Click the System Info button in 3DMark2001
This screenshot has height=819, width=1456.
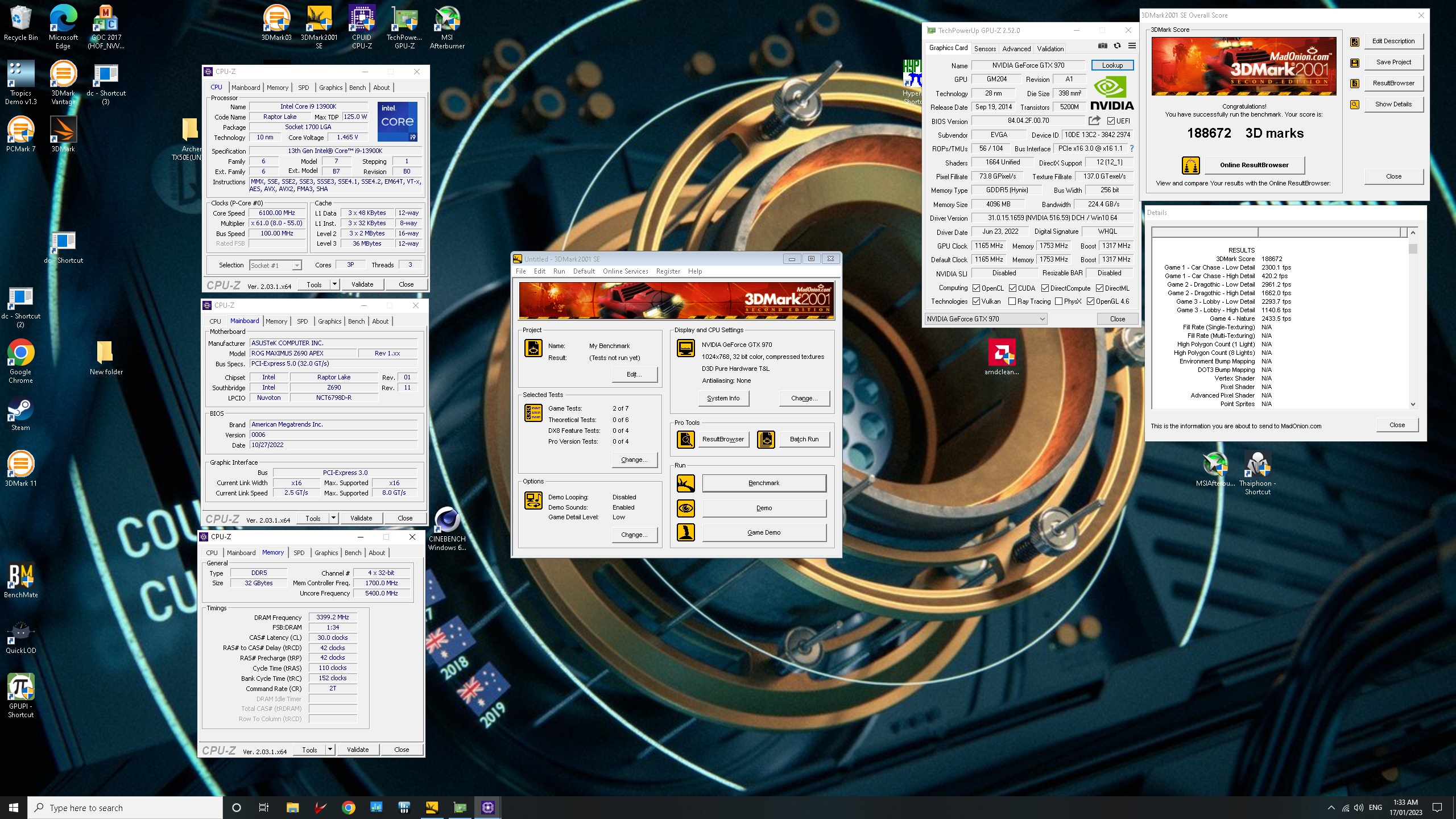click(723, 398)
